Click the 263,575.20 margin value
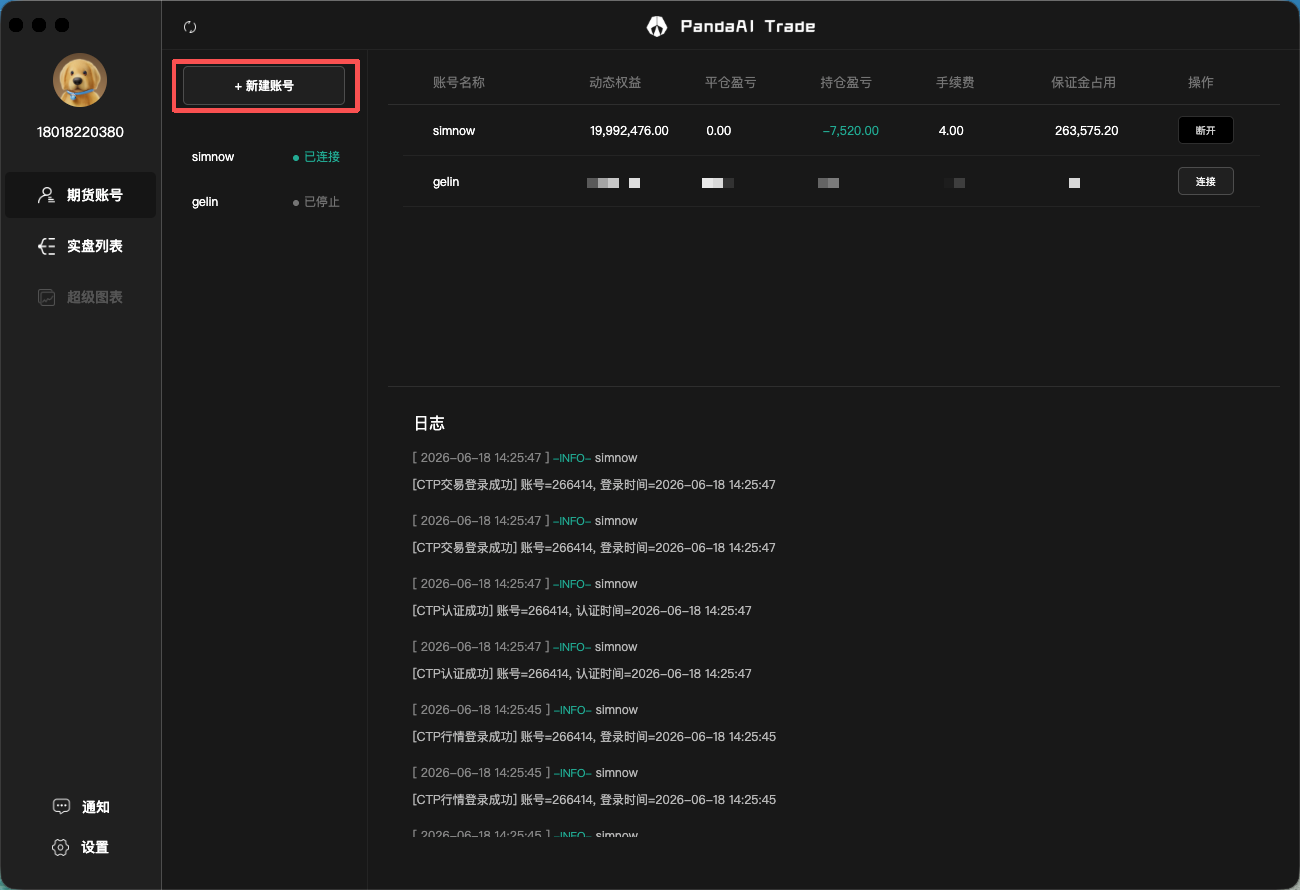The image size is (1300, 890). (1086, 131)
